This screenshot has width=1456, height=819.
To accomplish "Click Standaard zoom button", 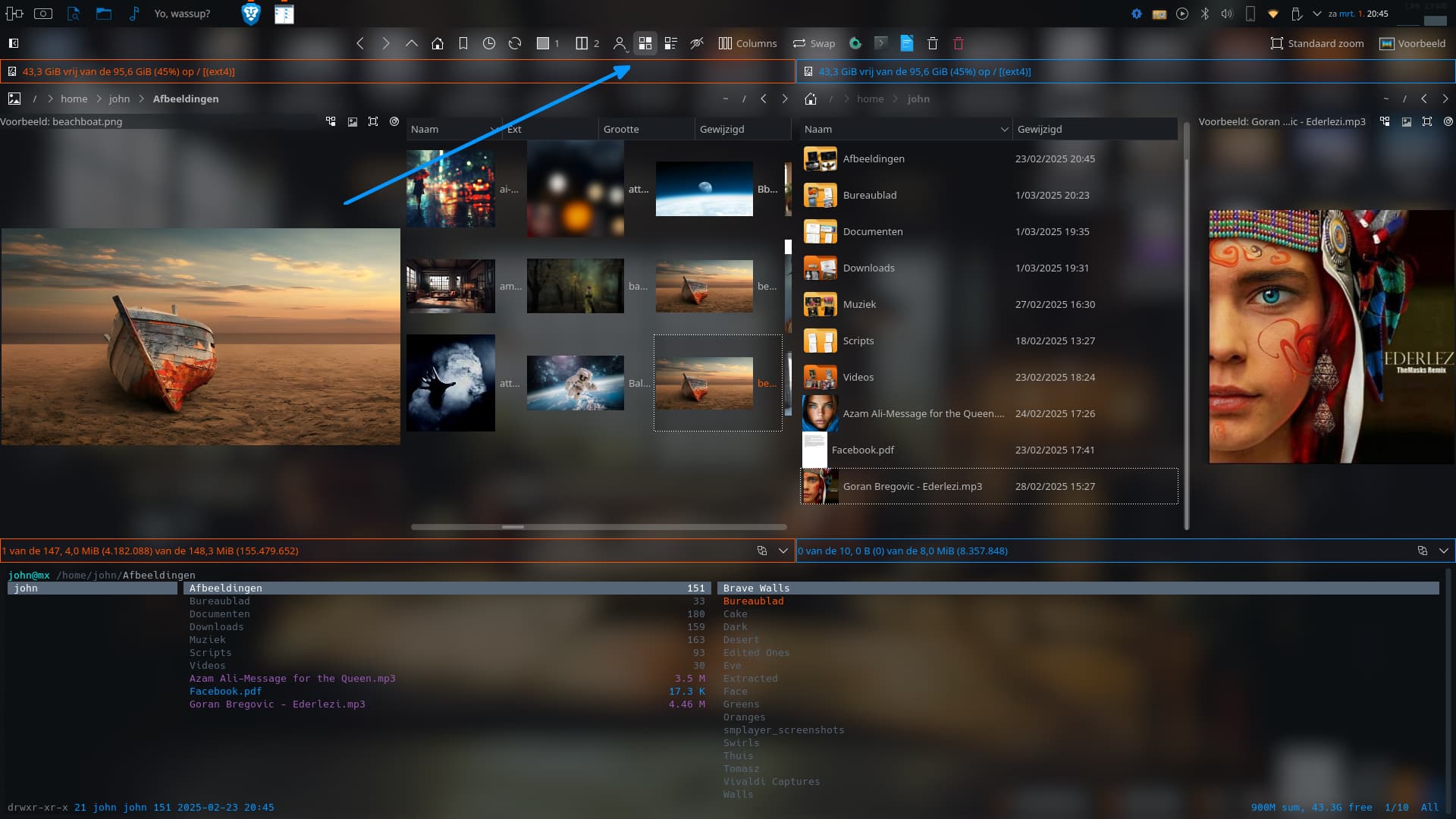I will 1317,44.
